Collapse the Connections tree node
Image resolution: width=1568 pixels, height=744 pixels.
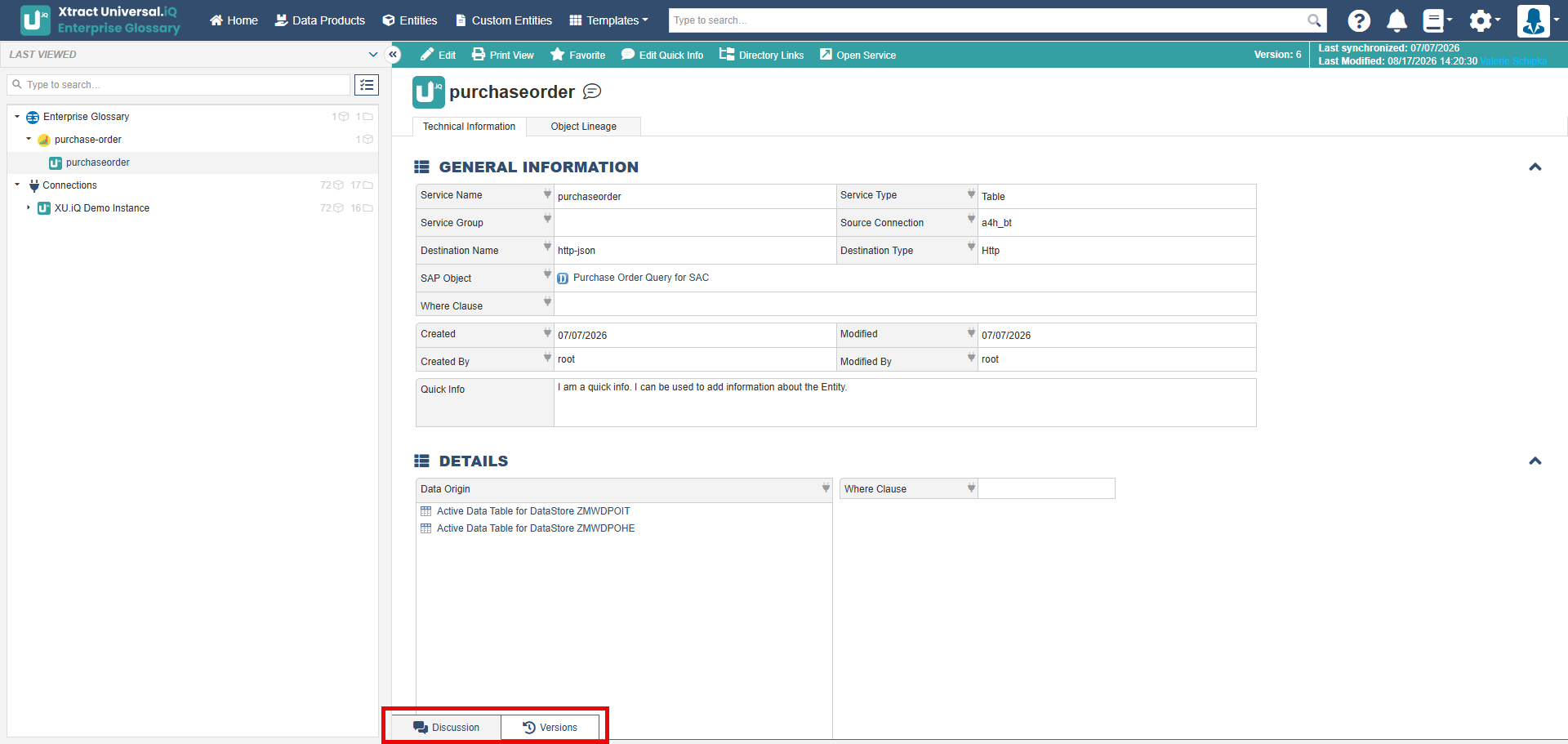17,185
